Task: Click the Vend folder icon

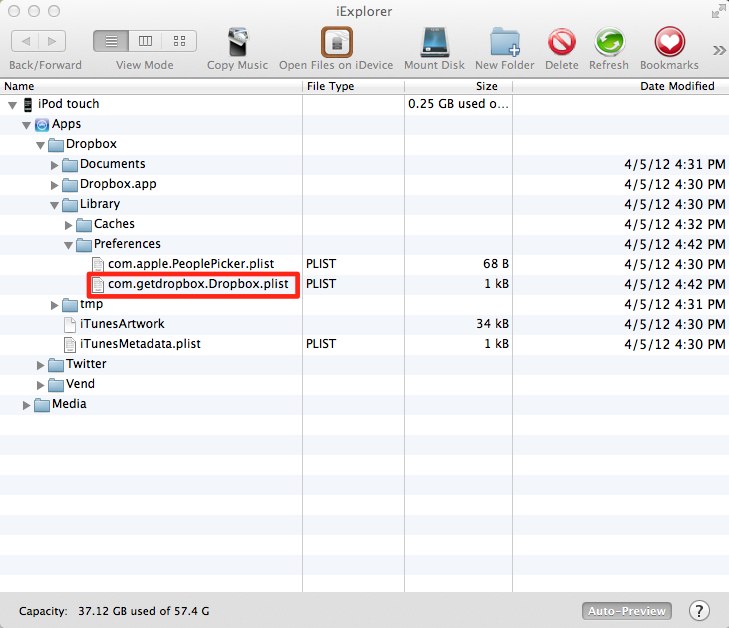Action: (56, 385)
